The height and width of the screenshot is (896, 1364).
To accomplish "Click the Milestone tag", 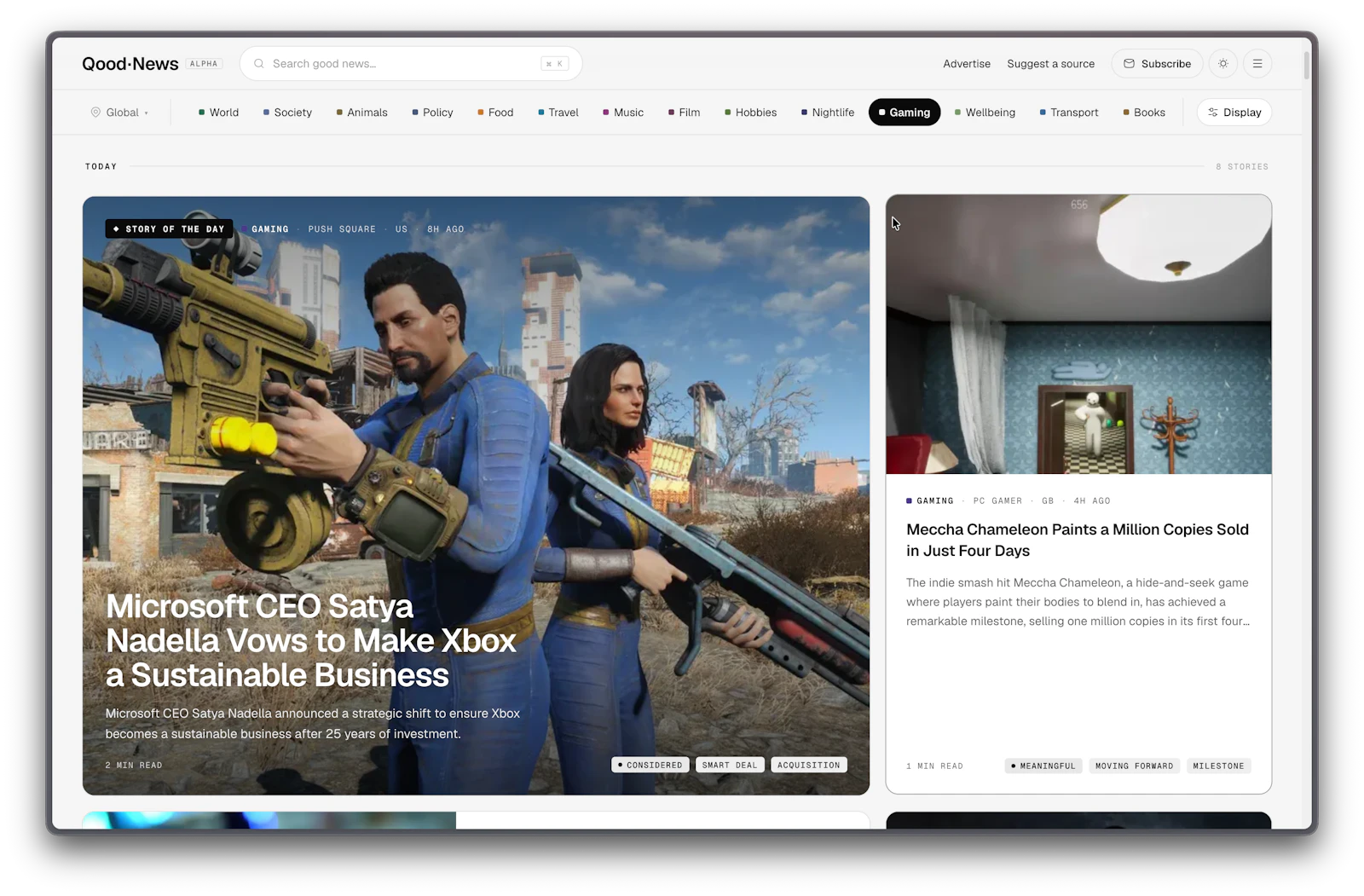I will (x=1218, y=766).
